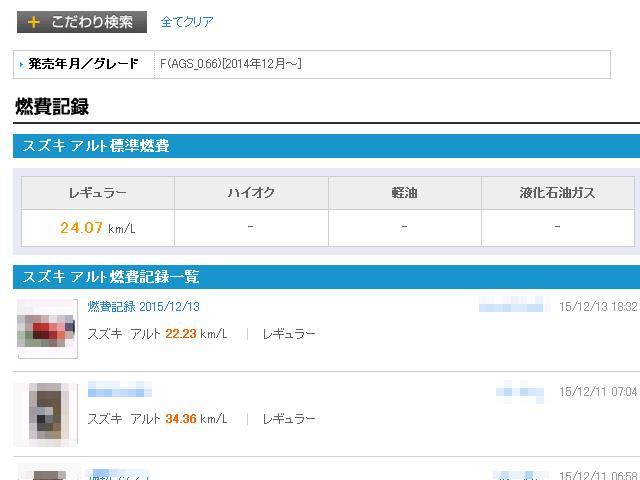Click the yellow plus icon on こだわり検索
This screenshot has width=640, height=480.
[33, 22]
